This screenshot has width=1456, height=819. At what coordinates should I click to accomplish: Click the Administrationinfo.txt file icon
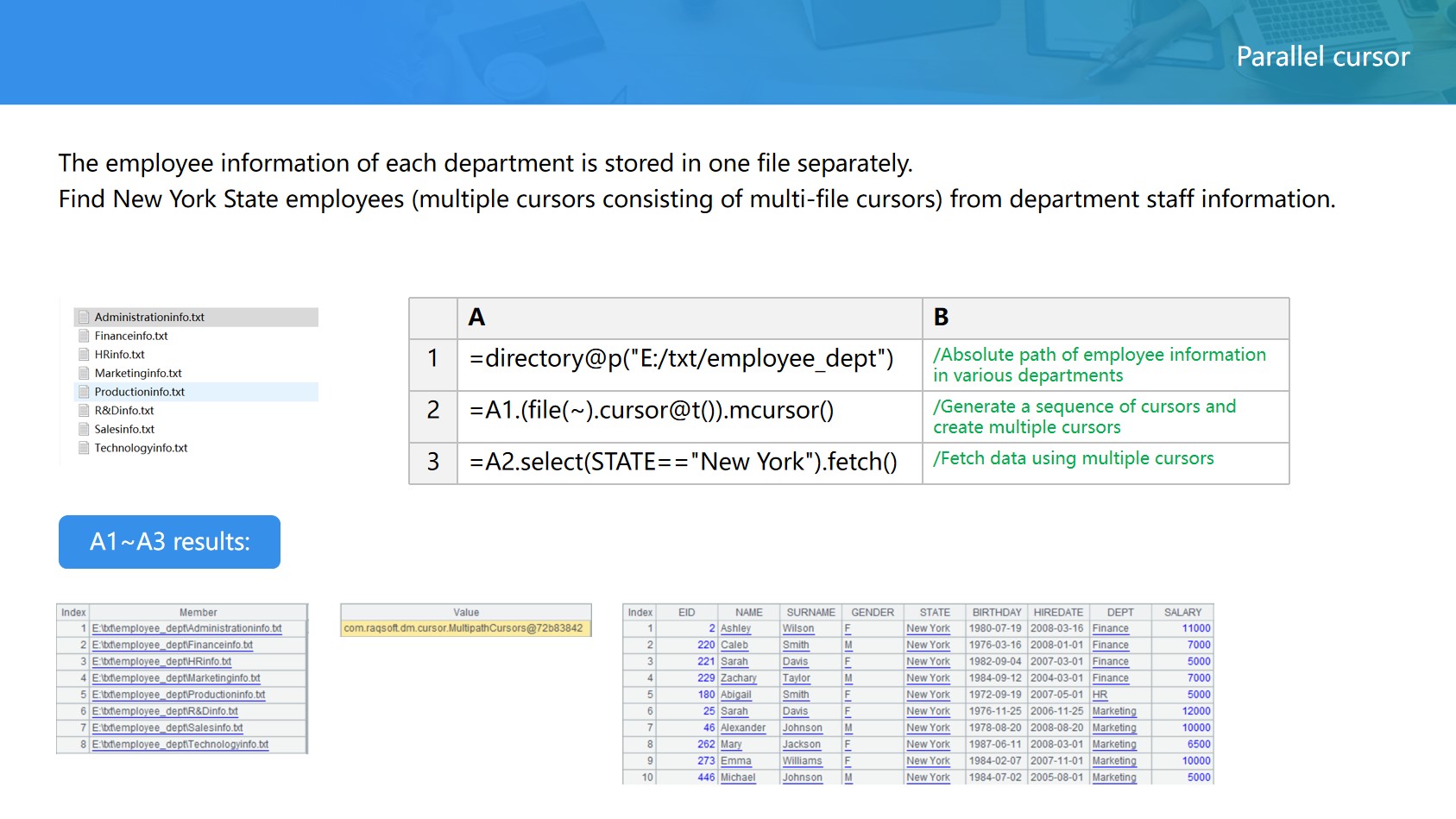pos(84,318)
